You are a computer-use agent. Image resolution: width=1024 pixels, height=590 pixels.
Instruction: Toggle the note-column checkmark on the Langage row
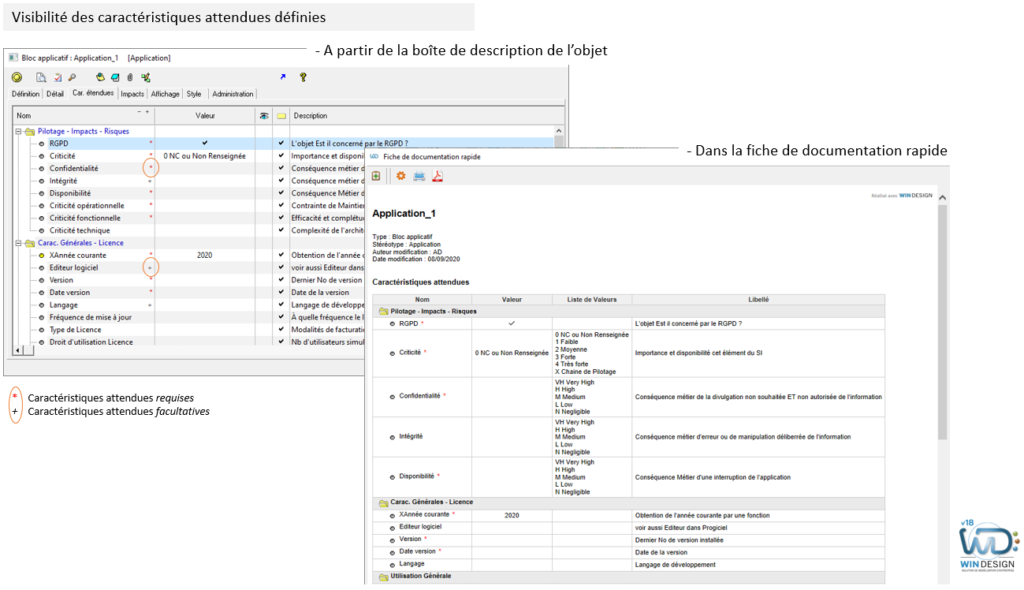[281, 304]
